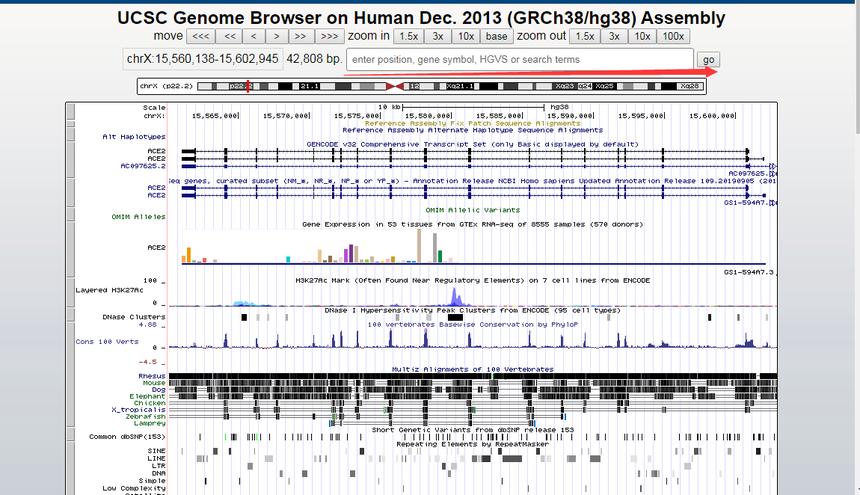Image resolution: width=860 pixels, height=495 pixels.
Task: Zoom in by 3x
Action: pos(438,36)
